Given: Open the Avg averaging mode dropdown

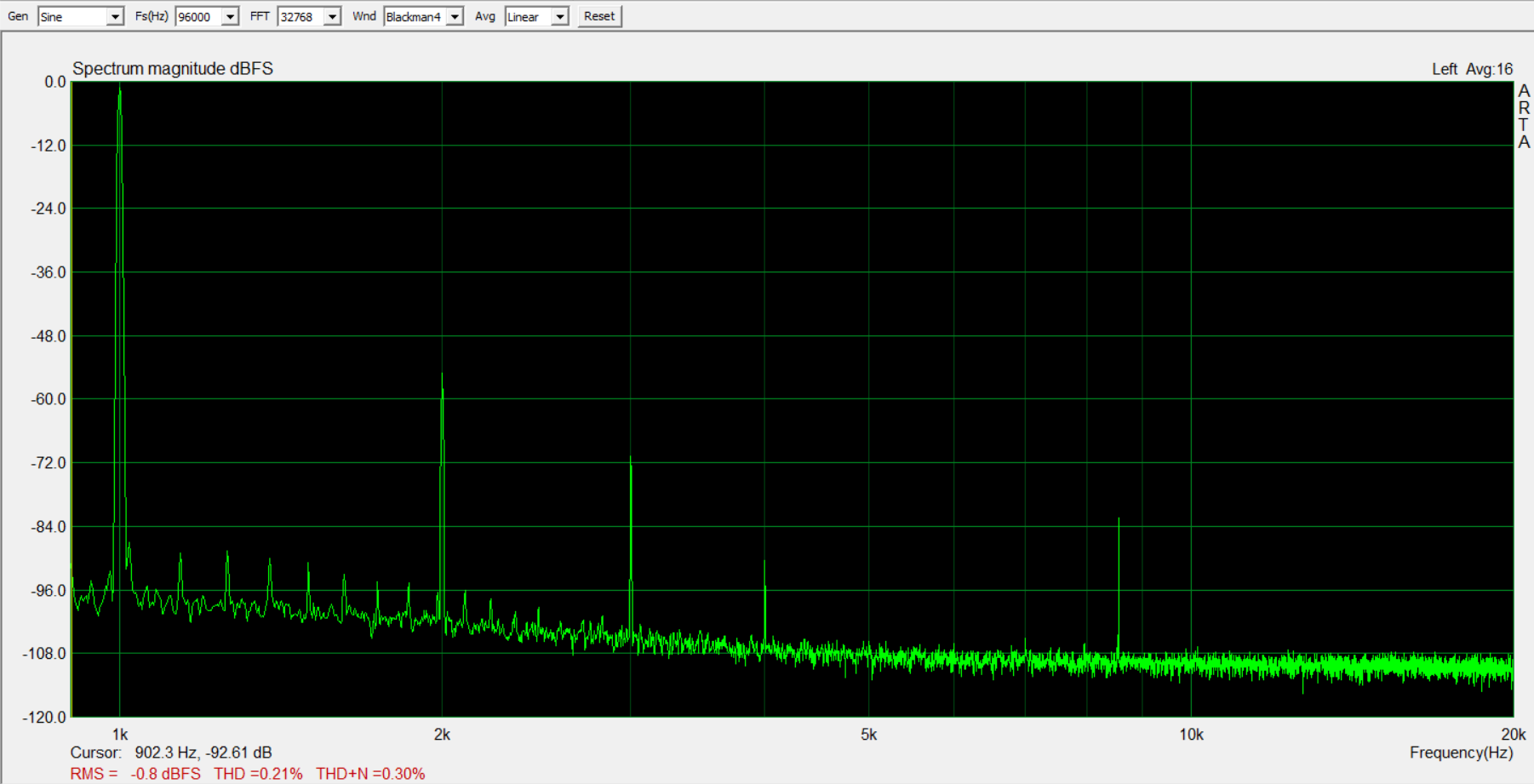Looking at the screenshot, I should (560, 17).
